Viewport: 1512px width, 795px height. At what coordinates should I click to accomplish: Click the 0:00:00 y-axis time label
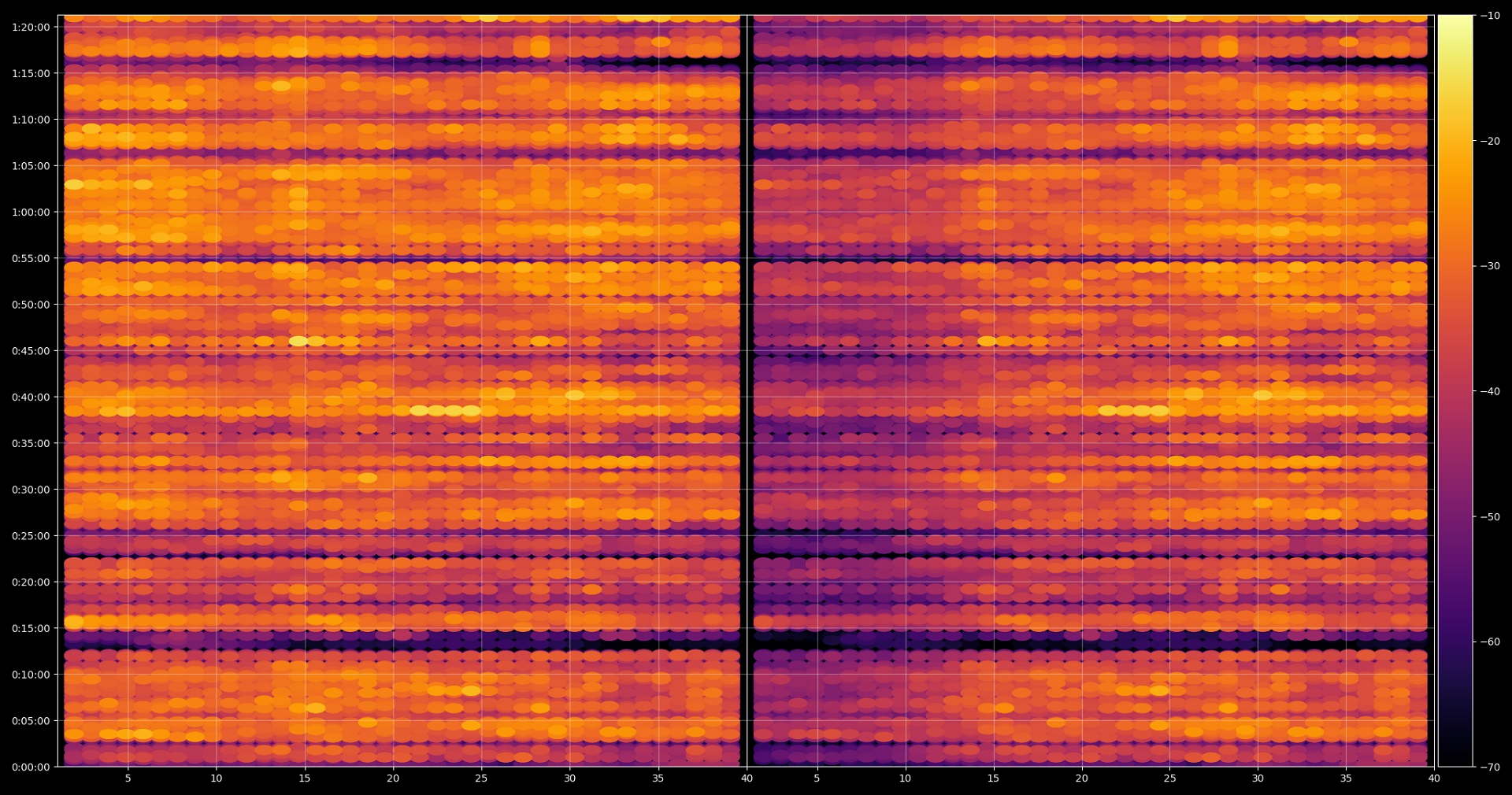click(31, 767)
